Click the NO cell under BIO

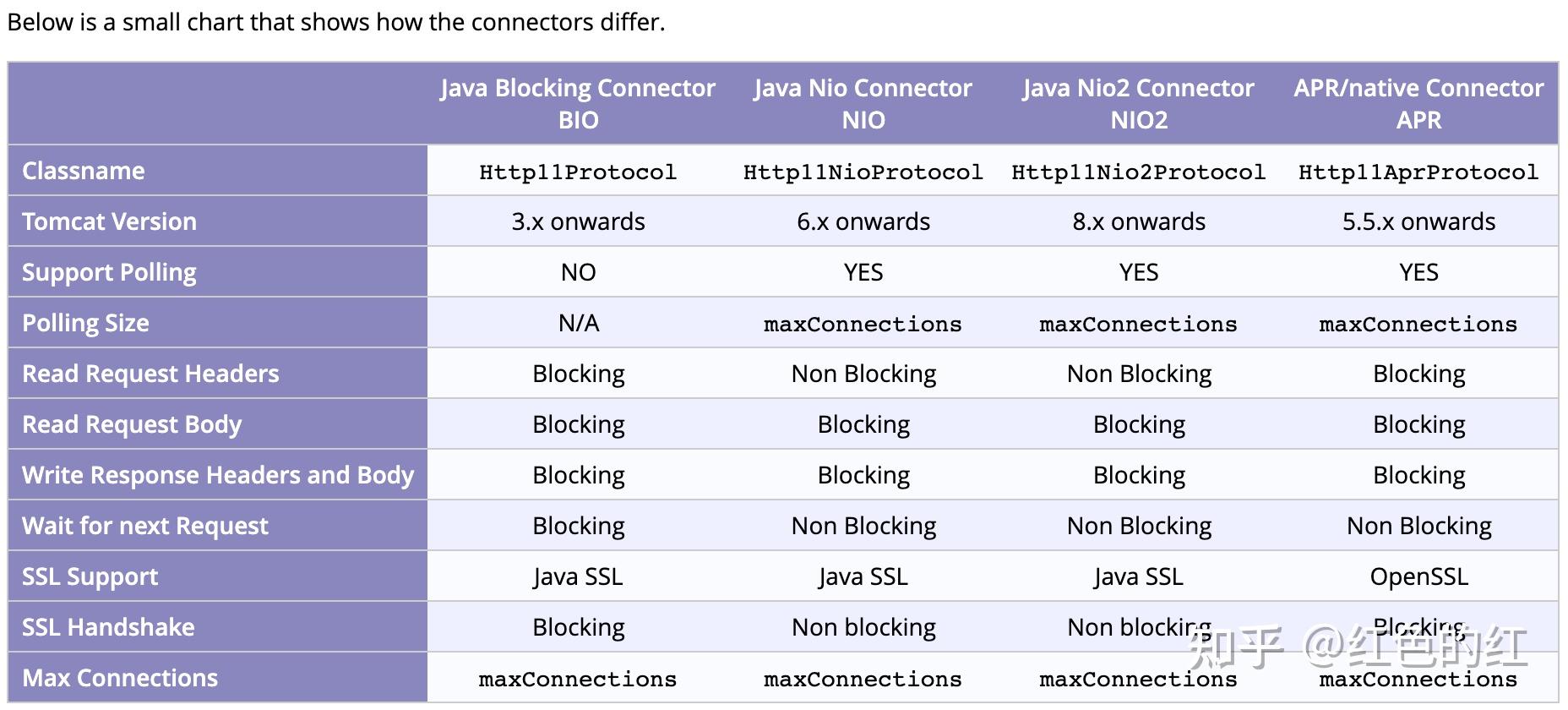(x=578, y=272)
